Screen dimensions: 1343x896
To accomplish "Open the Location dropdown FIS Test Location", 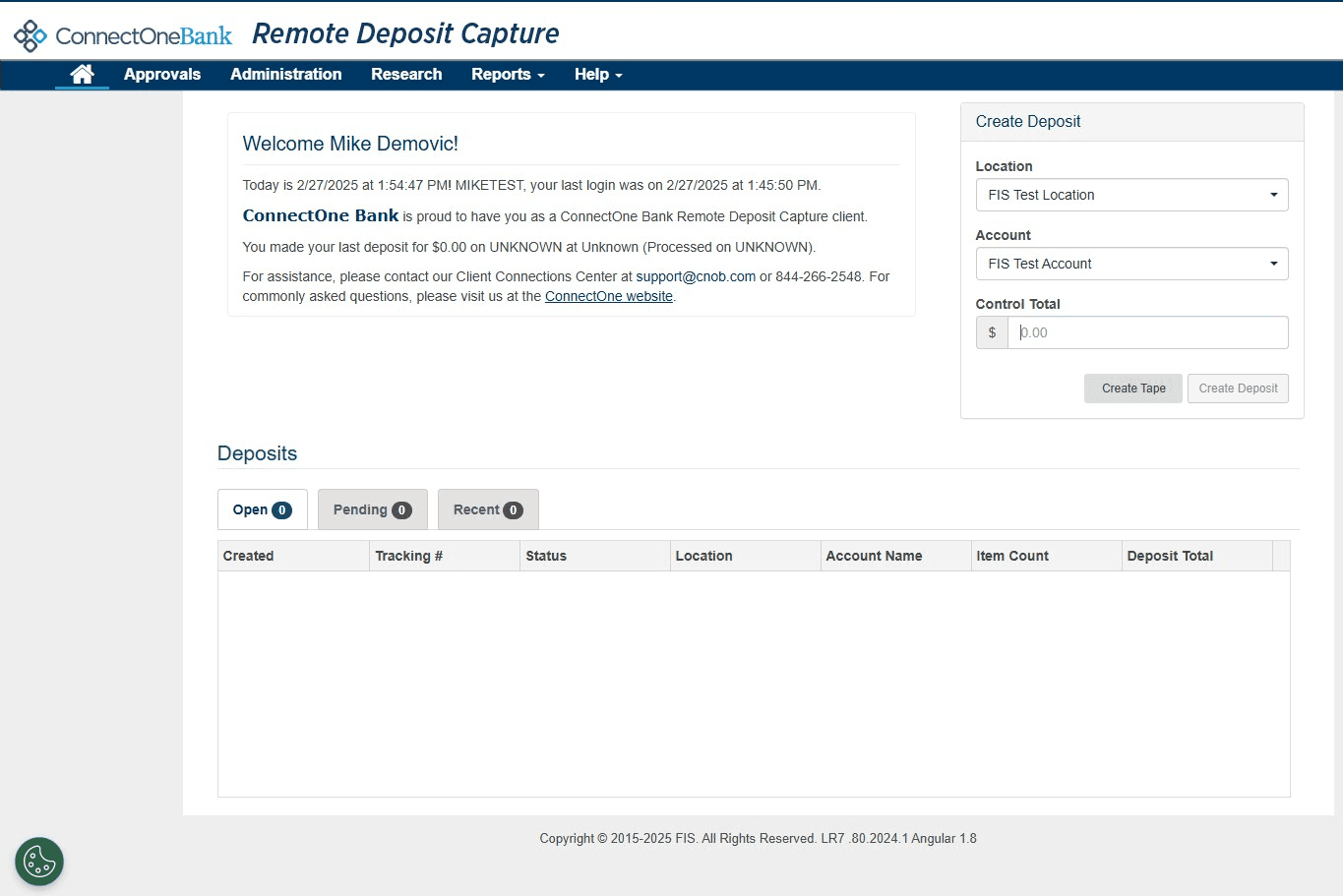I will 1131,195.
